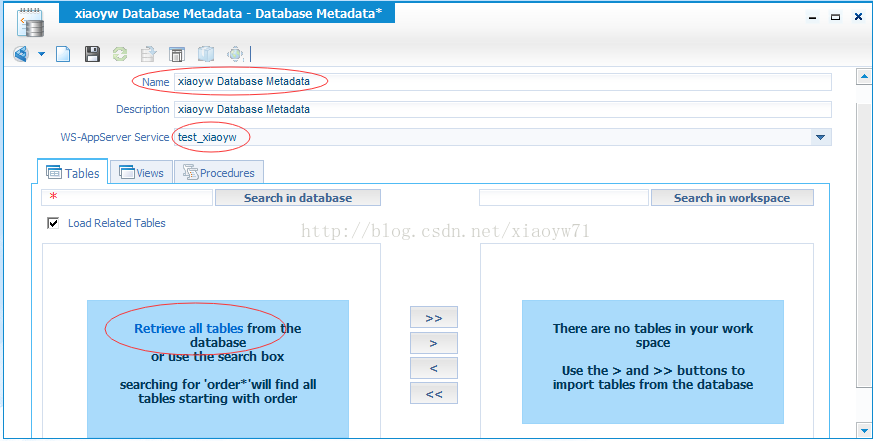Import all tables with the >> button

(x=434, y=317)
